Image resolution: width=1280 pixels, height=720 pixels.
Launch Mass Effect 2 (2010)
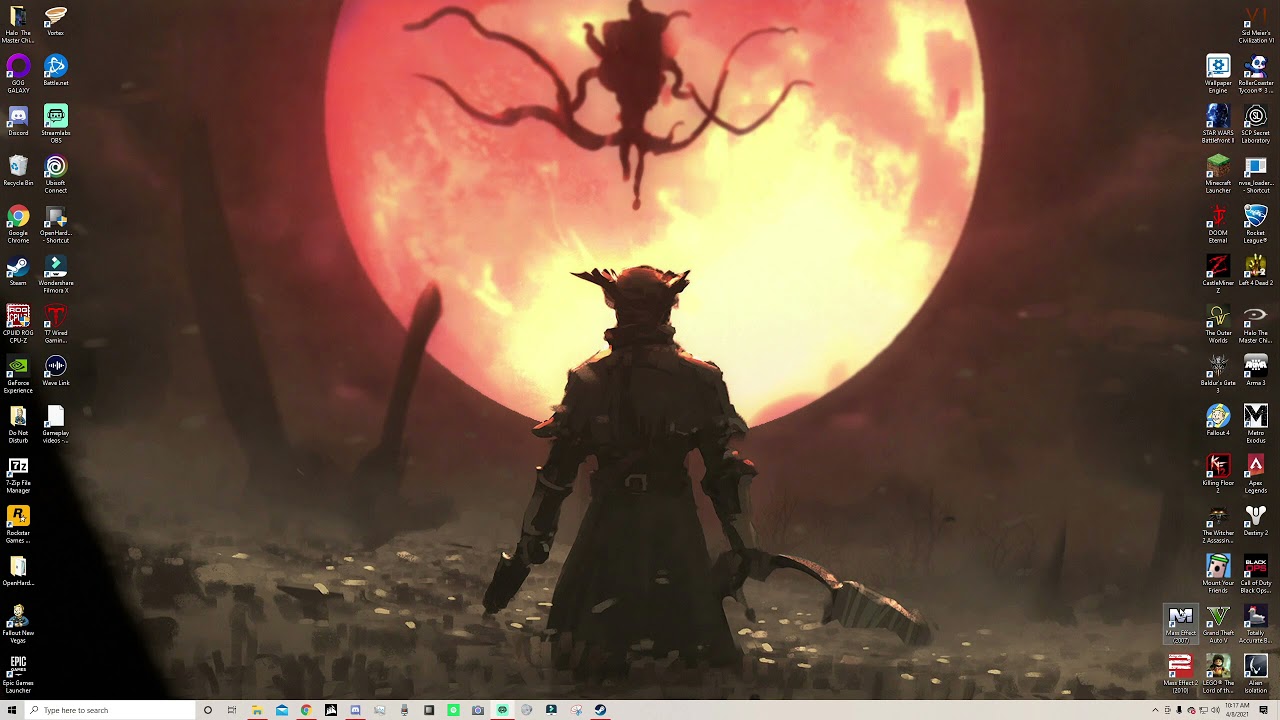(x=1181, y=675)
